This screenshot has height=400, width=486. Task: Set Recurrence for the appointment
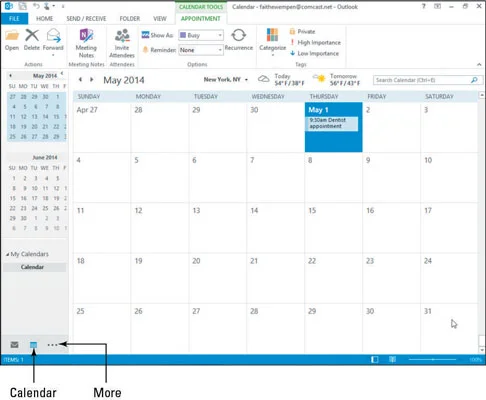click(239, 40)
